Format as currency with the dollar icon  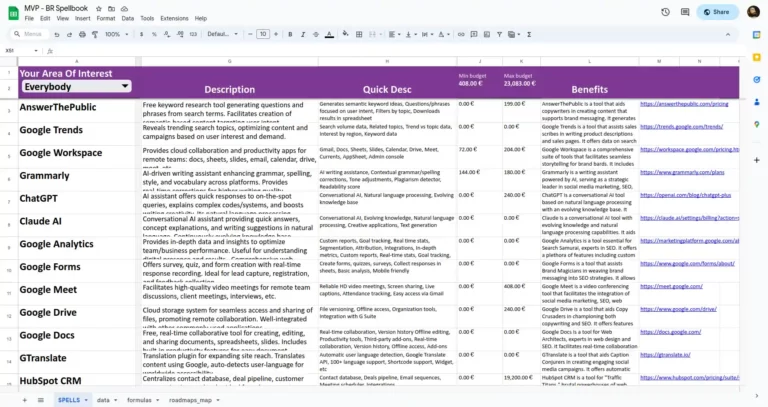142,34
